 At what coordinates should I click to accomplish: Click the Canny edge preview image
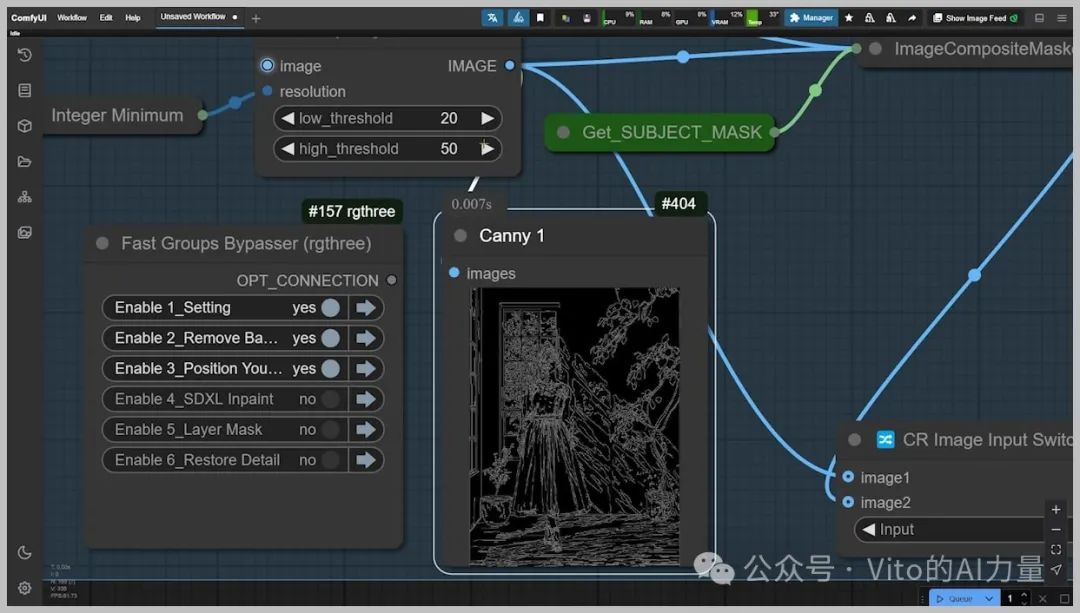point(574,426)
